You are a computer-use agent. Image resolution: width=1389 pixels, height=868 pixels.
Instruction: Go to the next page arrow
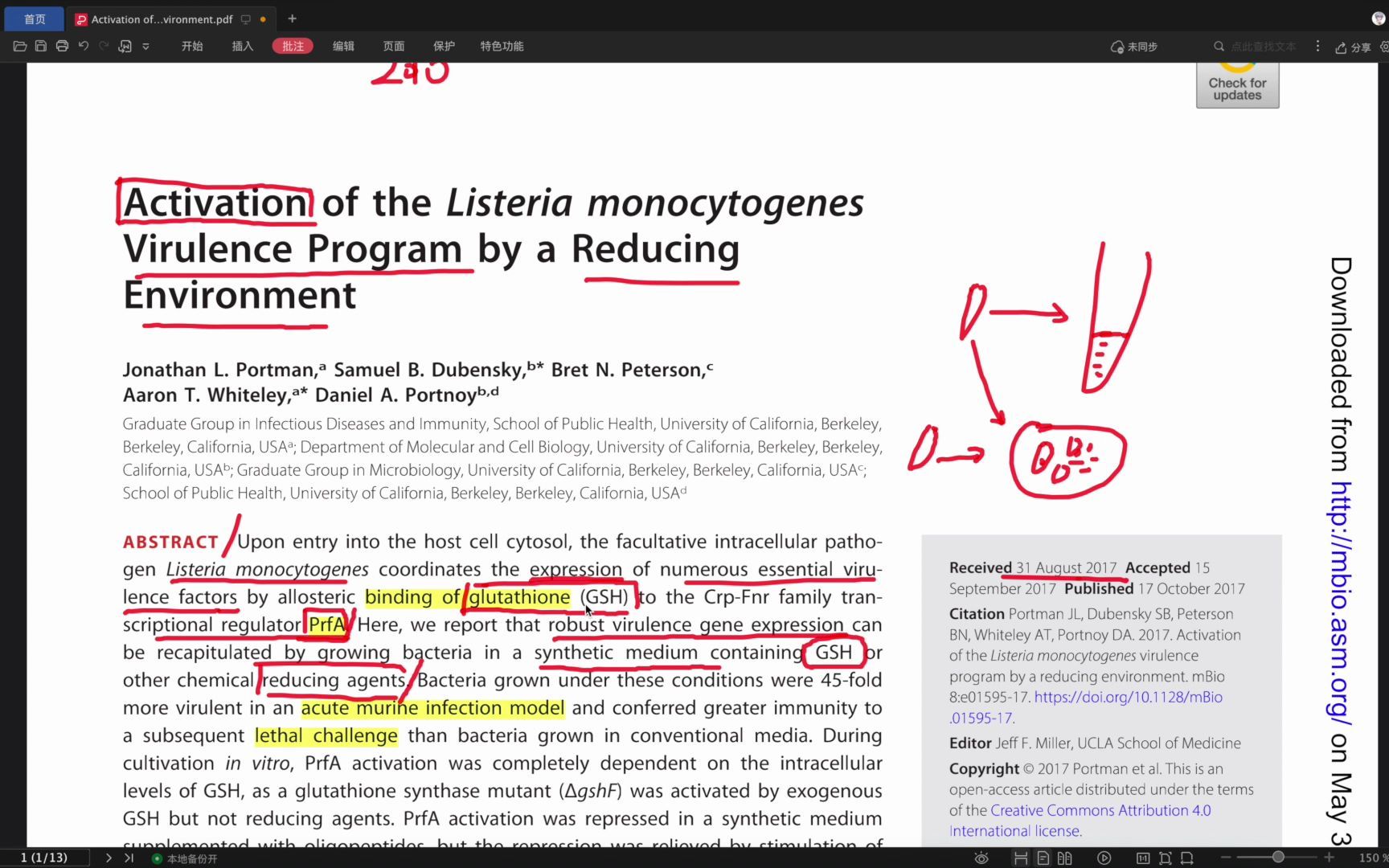[x=109, y=858]
